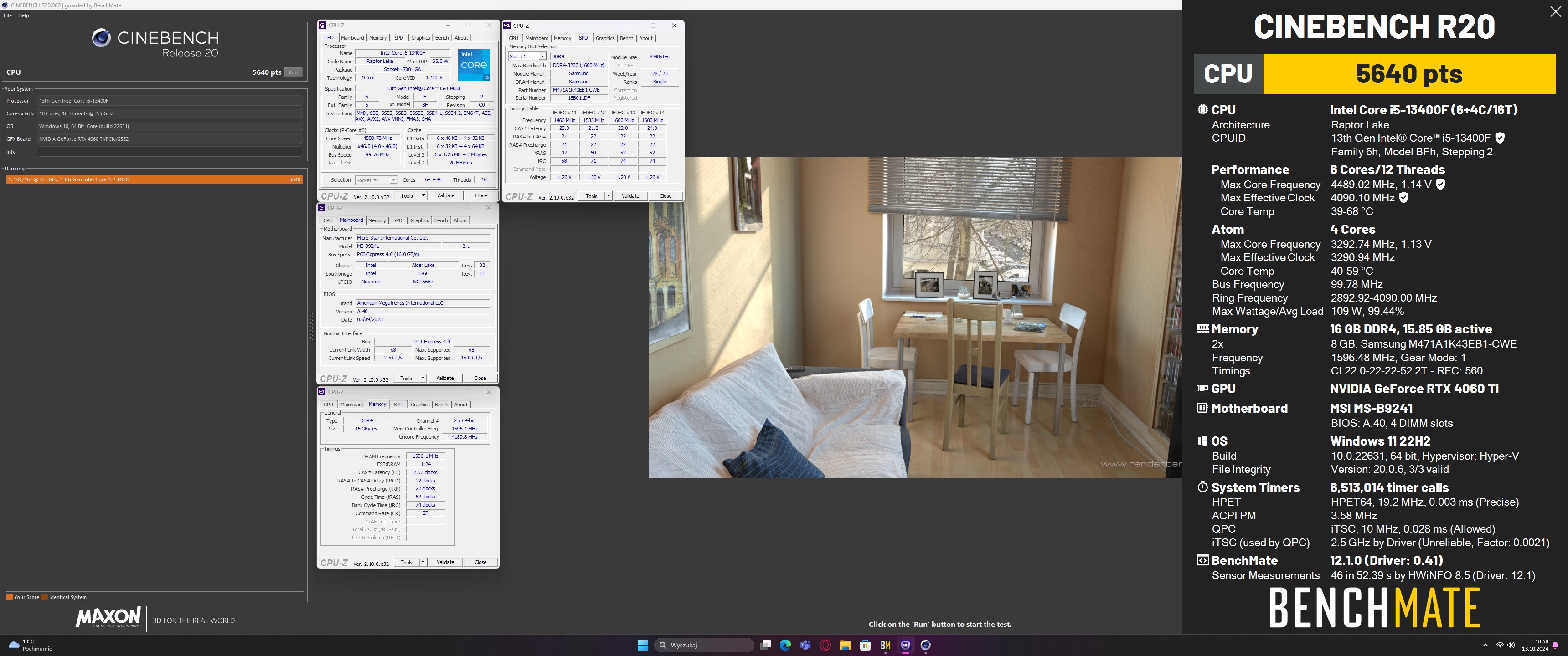Click the BenchMate code icon beside version

pos(1202,560)
